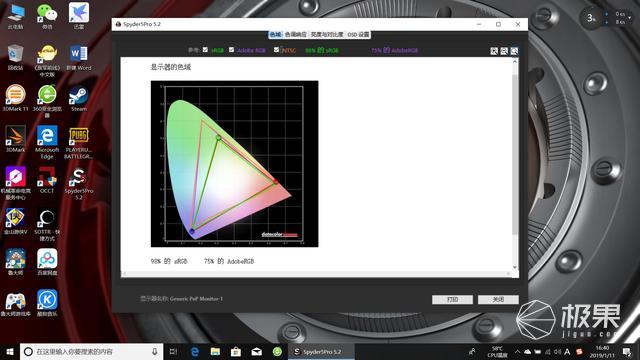Toggle the NTSC reference checkbox

click(x=276, y=50)
